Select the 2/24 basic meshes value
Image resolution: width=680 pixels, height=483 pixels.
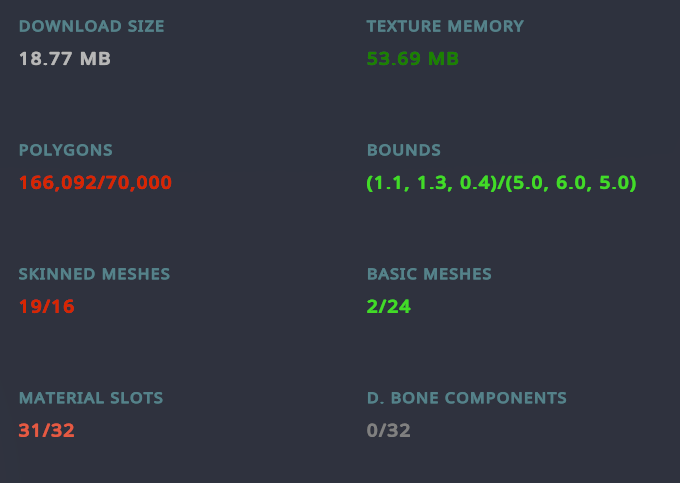(x=389, y=307)
